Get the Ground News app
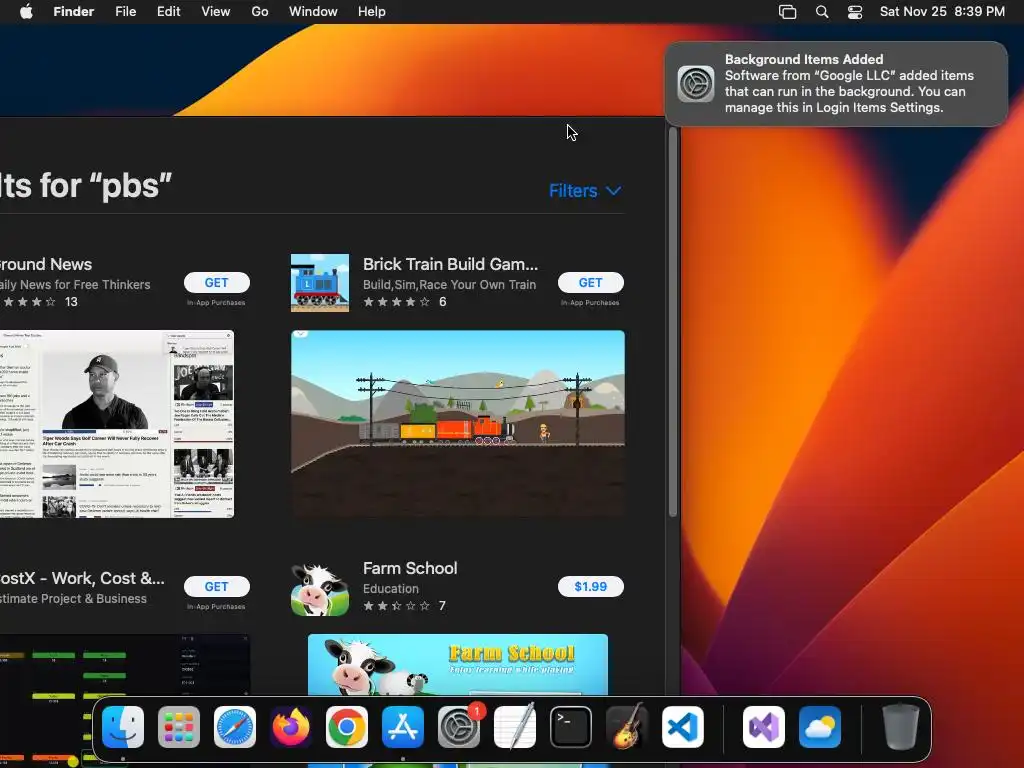 (217, 283)
